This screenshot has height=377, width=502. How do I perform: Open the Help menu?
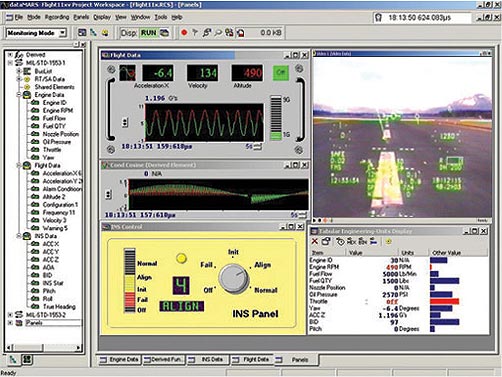(x=177, y=17)
